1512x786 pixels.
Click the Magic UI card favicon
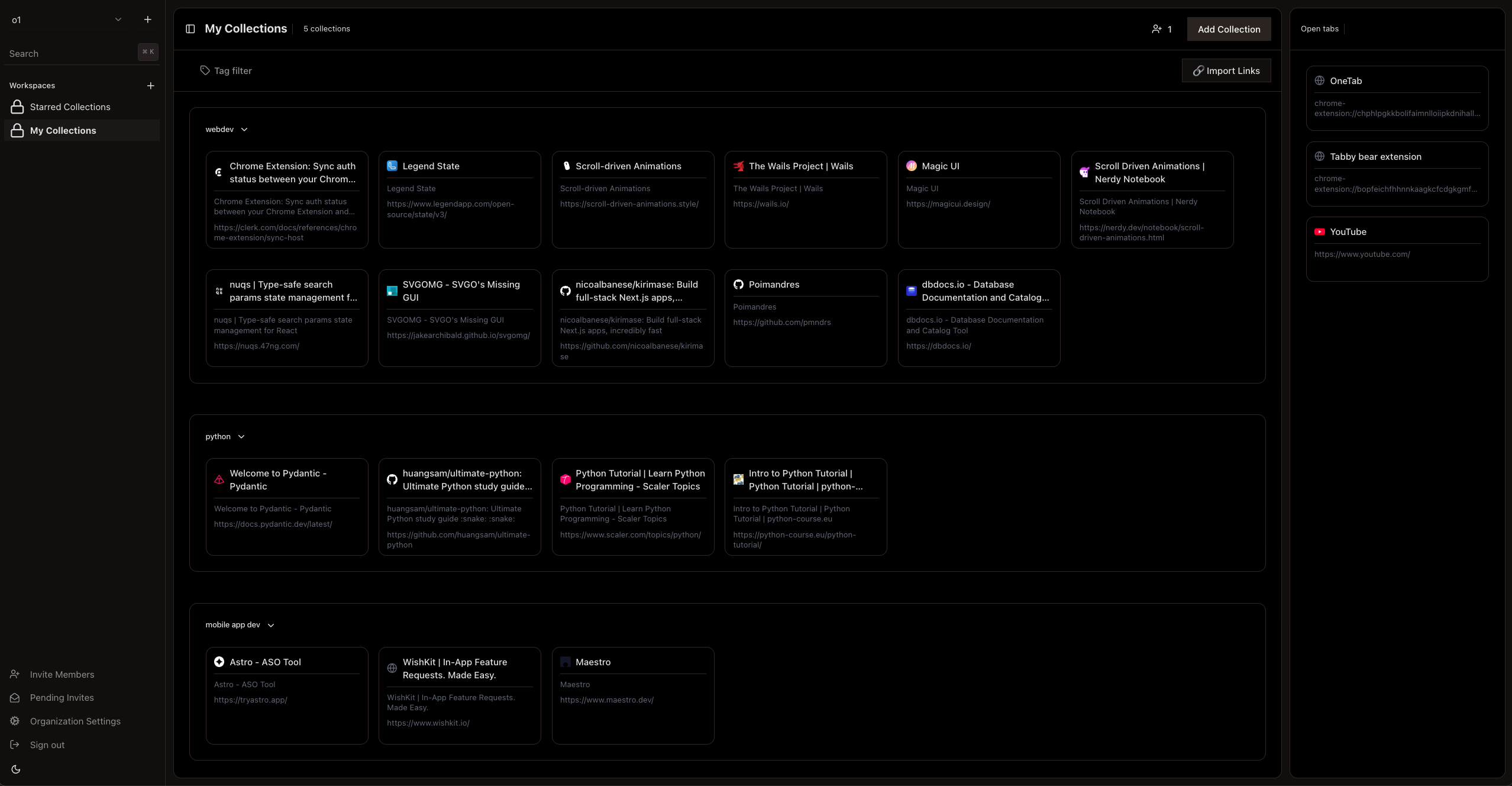(912, 166)
